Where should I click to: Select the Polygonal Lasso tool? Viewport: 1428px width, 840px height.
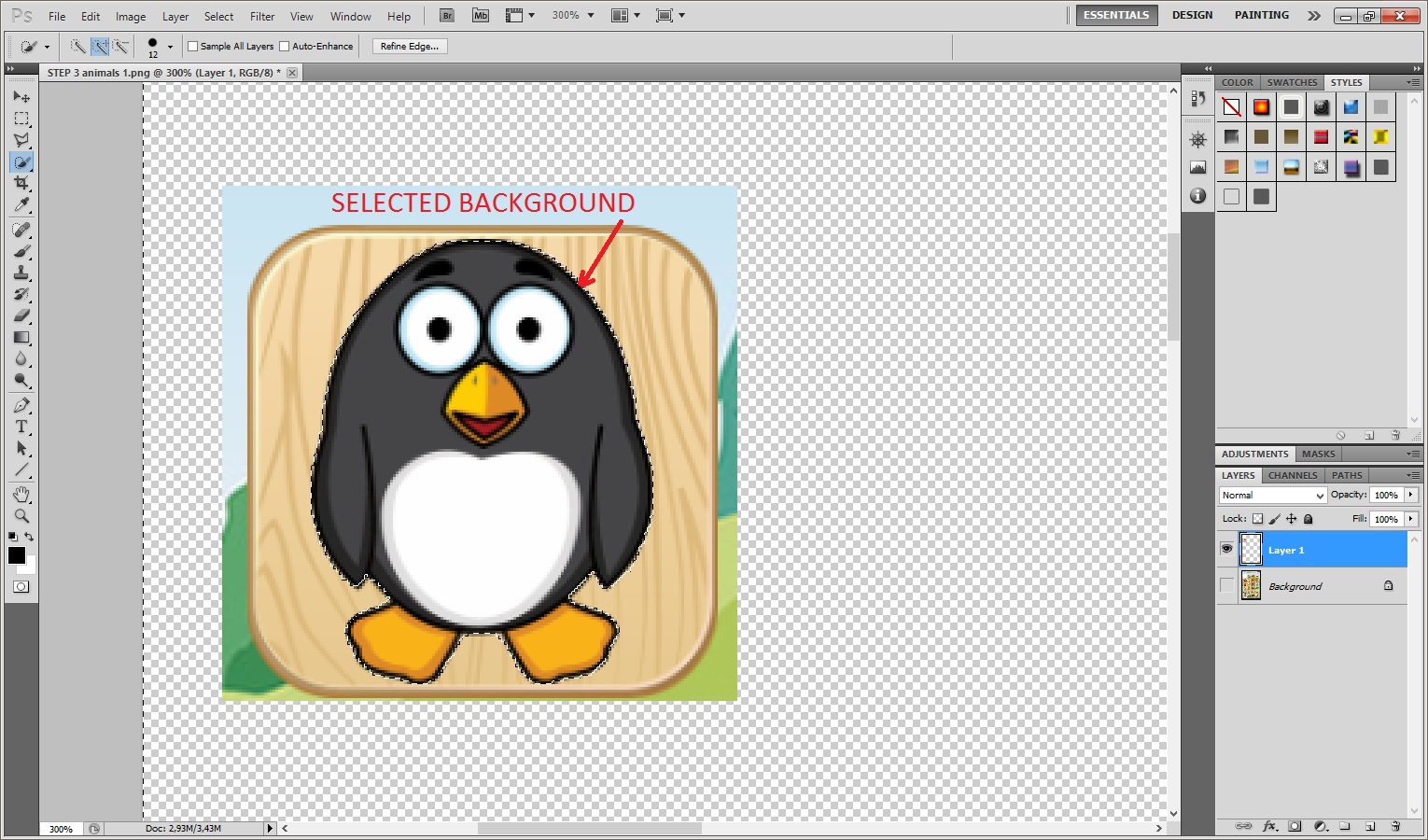pos(21,140)
